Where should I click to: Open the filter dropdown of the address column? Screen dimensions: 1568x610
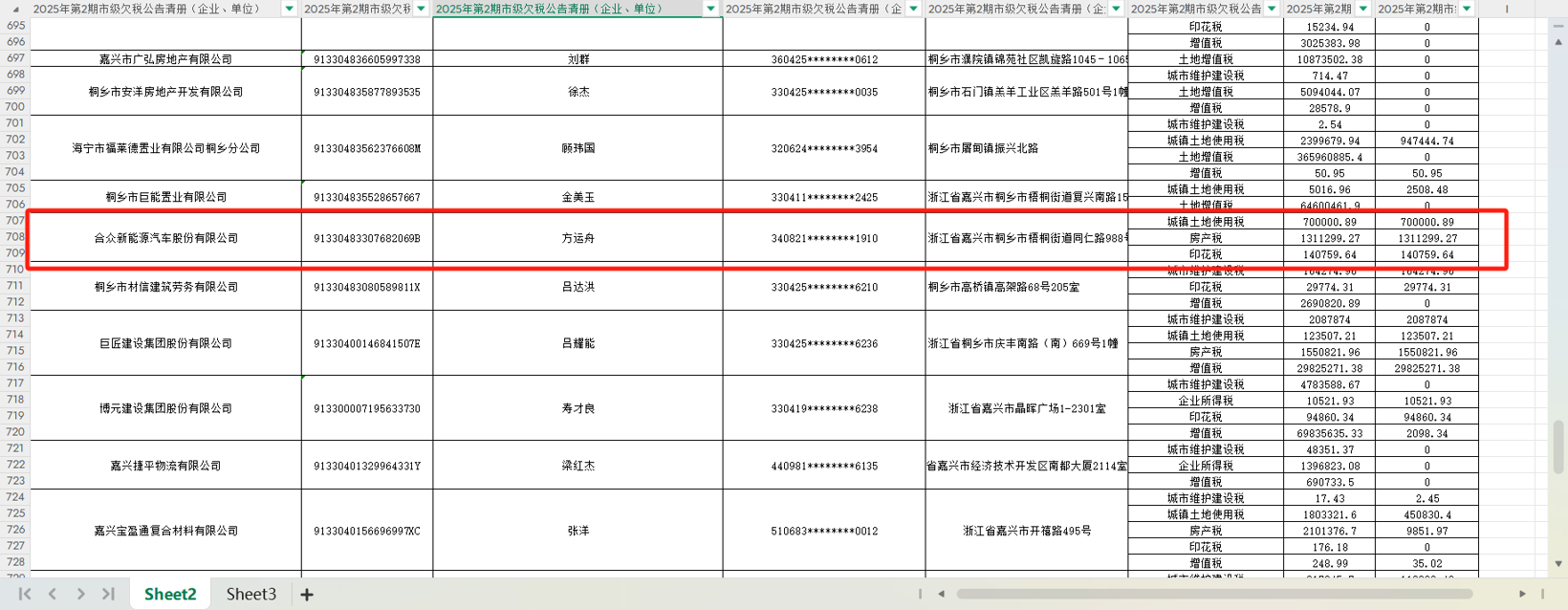[x=1116, y=9]
